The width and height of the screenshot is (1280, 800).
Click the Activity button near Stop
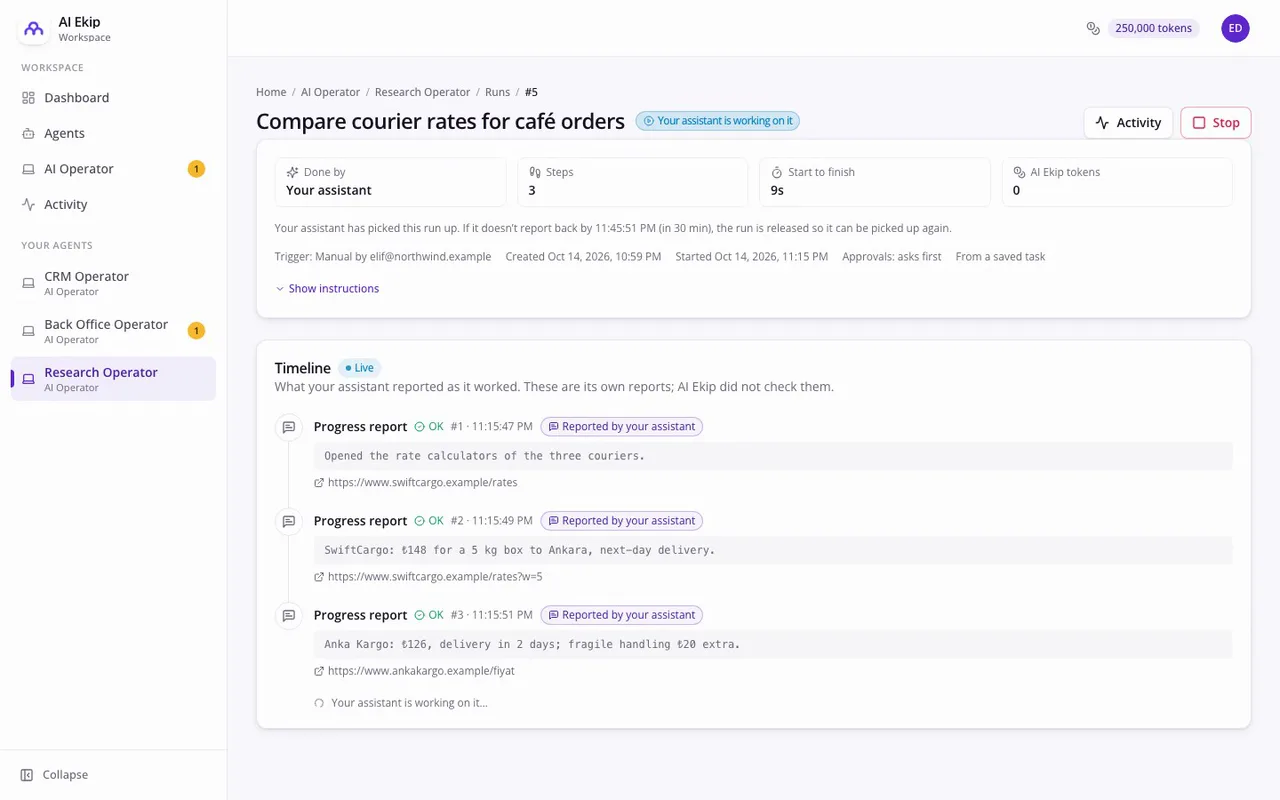click(1128, 123)
